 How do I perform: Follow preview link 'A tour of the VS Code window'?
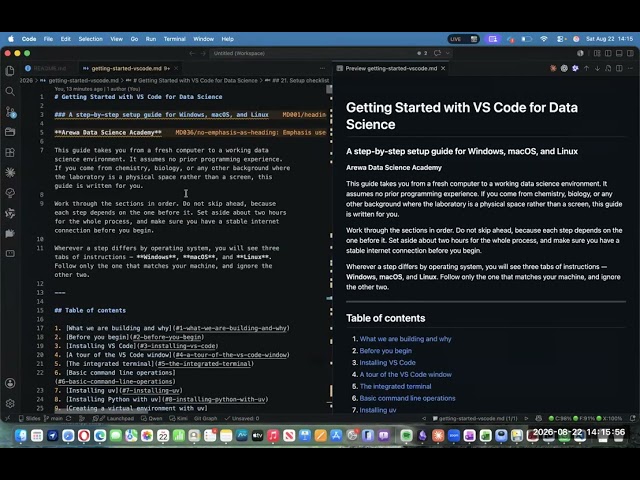tap(405, 374)
